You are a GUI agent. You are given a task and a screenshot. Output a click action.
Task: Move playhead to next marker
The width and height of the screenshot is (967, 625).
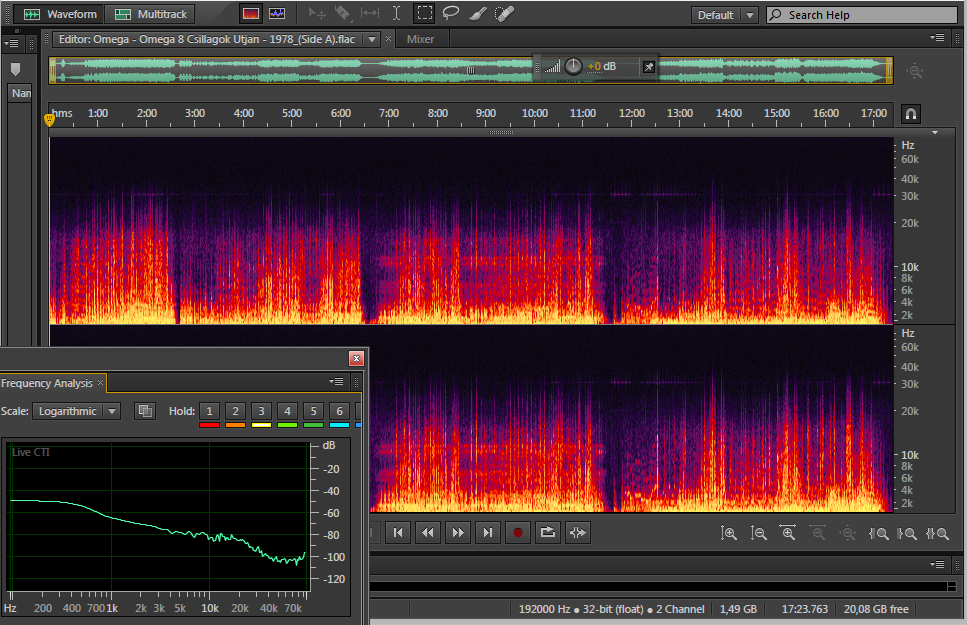click(488, 532)
